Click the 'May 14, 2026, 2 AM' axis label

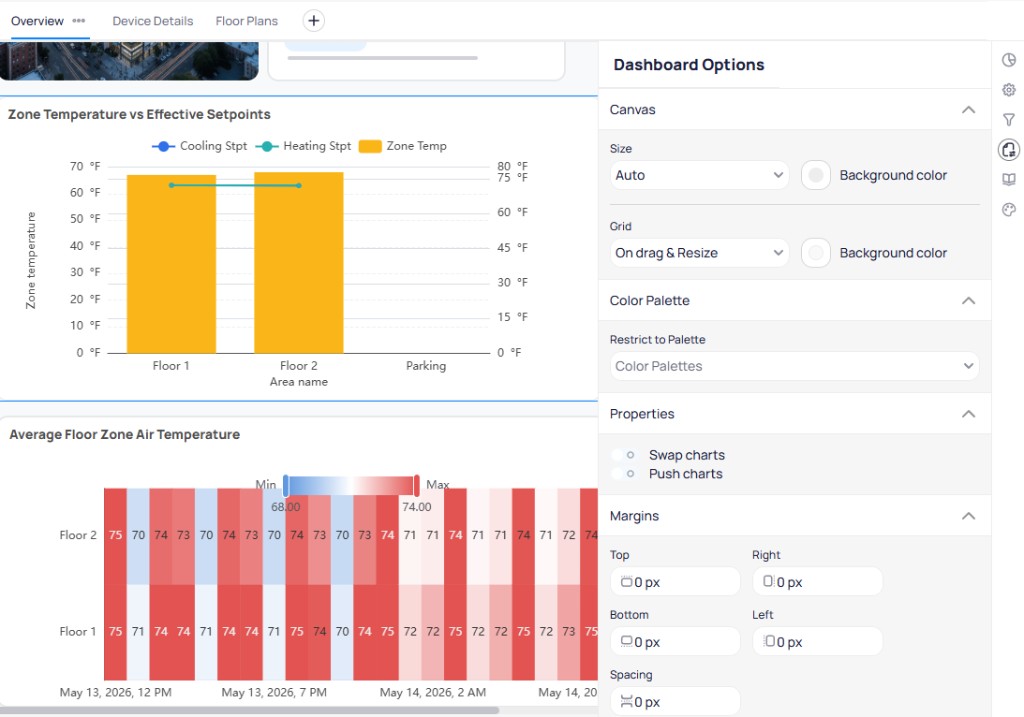(433, 692)
